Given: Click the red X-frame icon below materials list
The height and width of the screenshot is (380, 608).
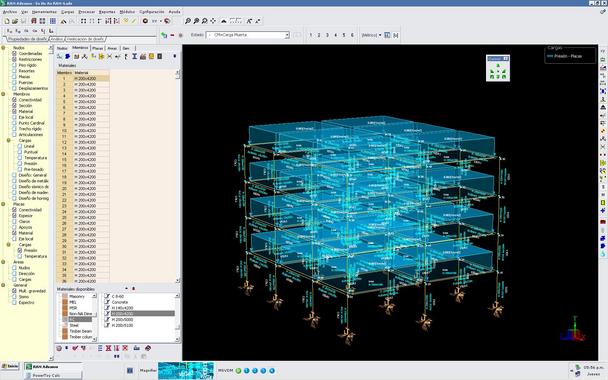Looking at the screenshot, I should click(x=109, y=348).
